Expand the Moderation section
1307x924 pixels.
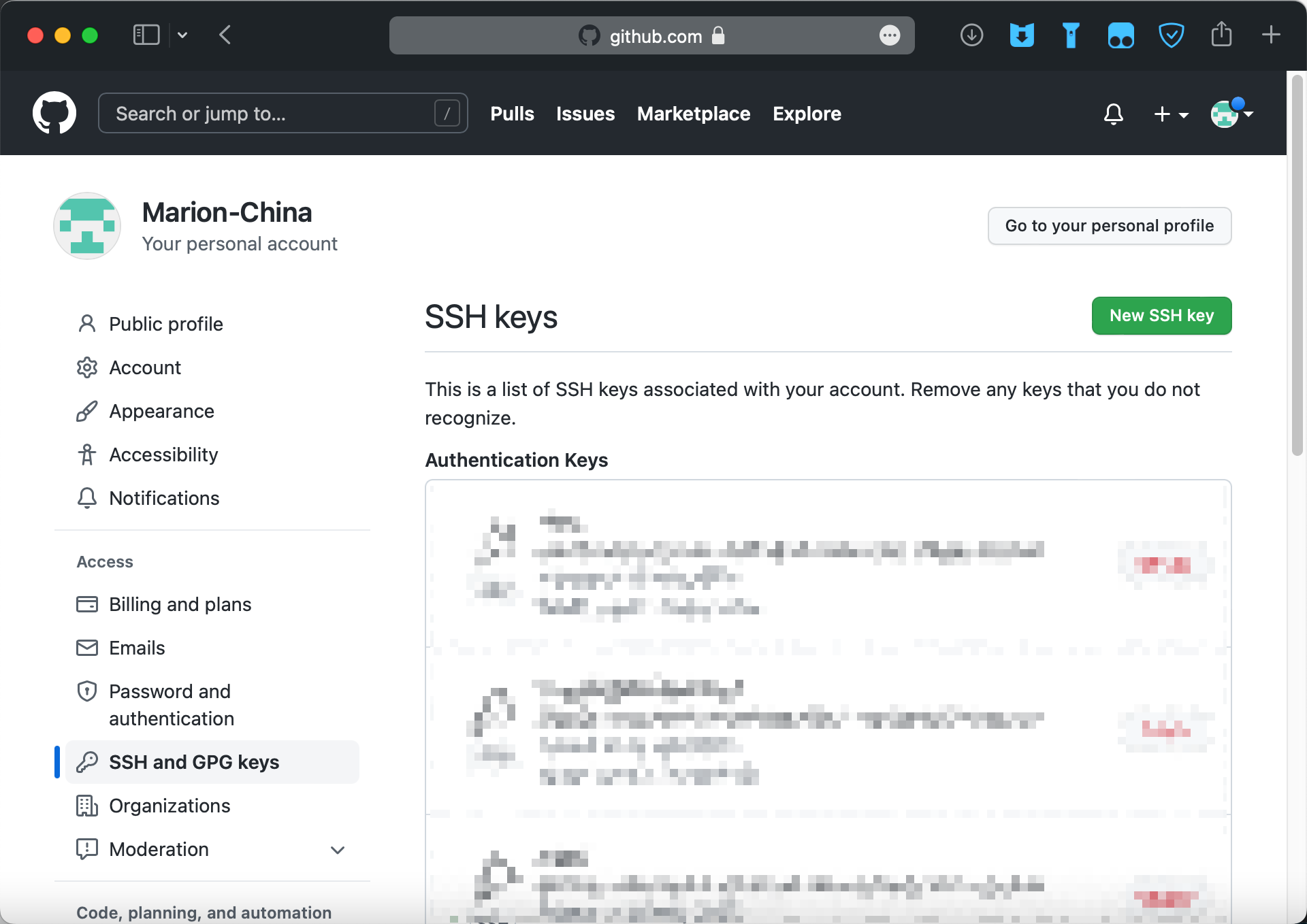point(338,850)
